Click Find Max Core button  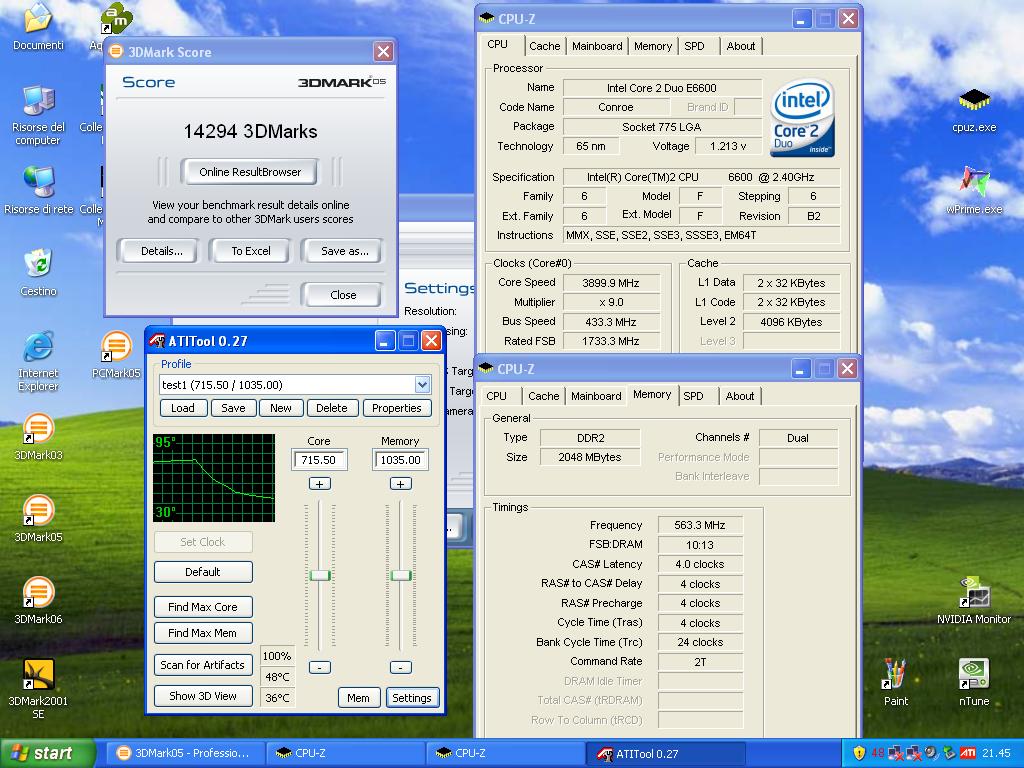tap(203, 607)
